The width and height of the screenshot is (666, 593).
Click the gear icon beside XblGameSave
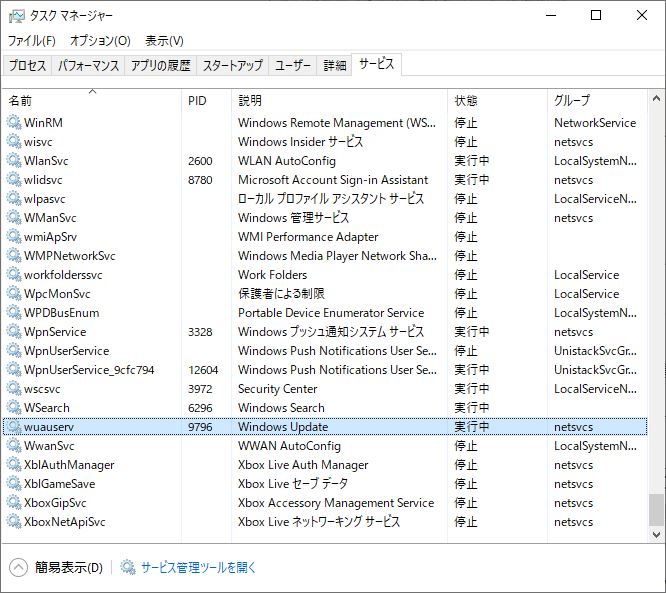pos(14,483)
